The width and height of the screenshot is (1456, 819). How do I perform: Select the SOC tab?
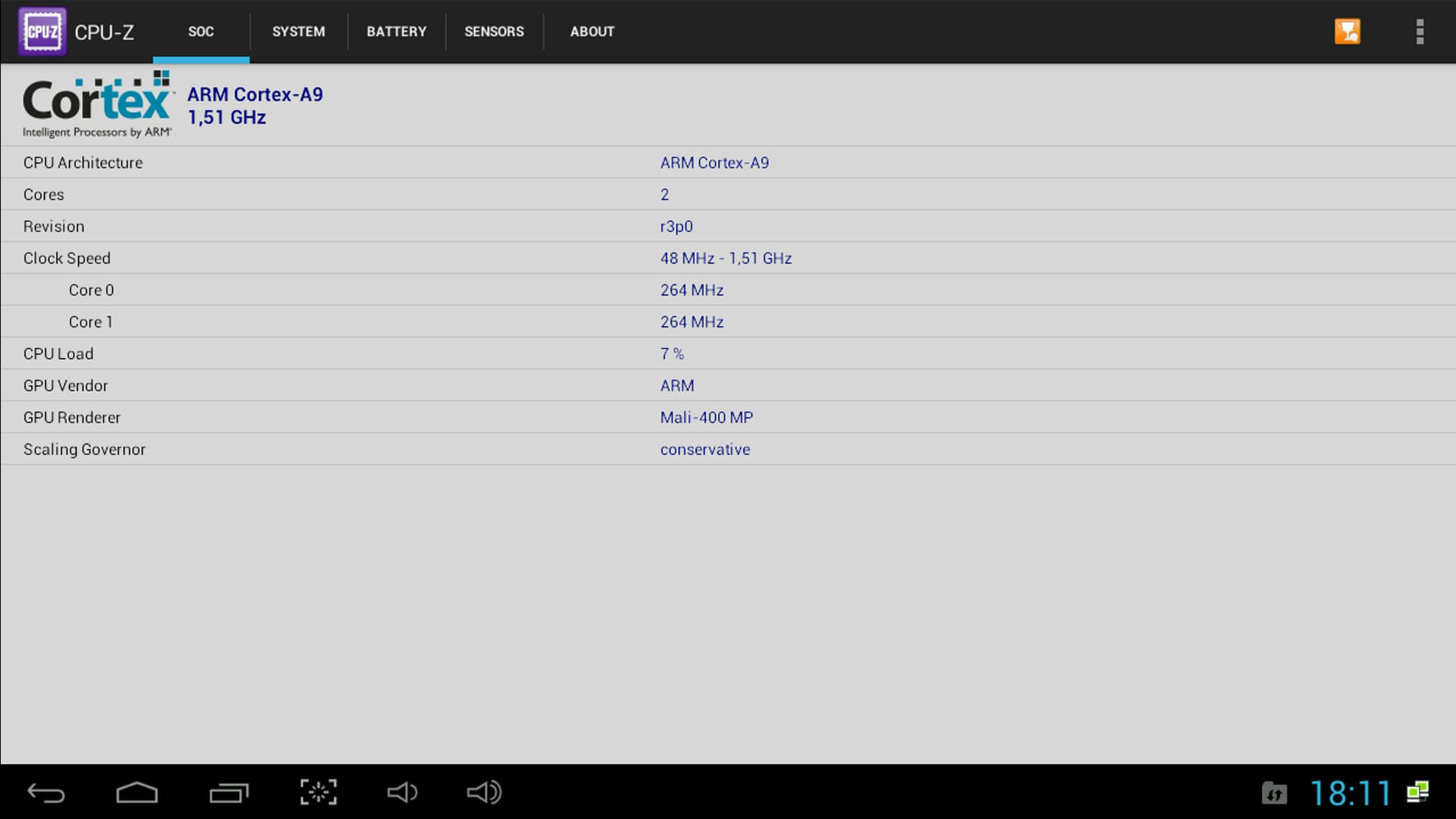201,32
